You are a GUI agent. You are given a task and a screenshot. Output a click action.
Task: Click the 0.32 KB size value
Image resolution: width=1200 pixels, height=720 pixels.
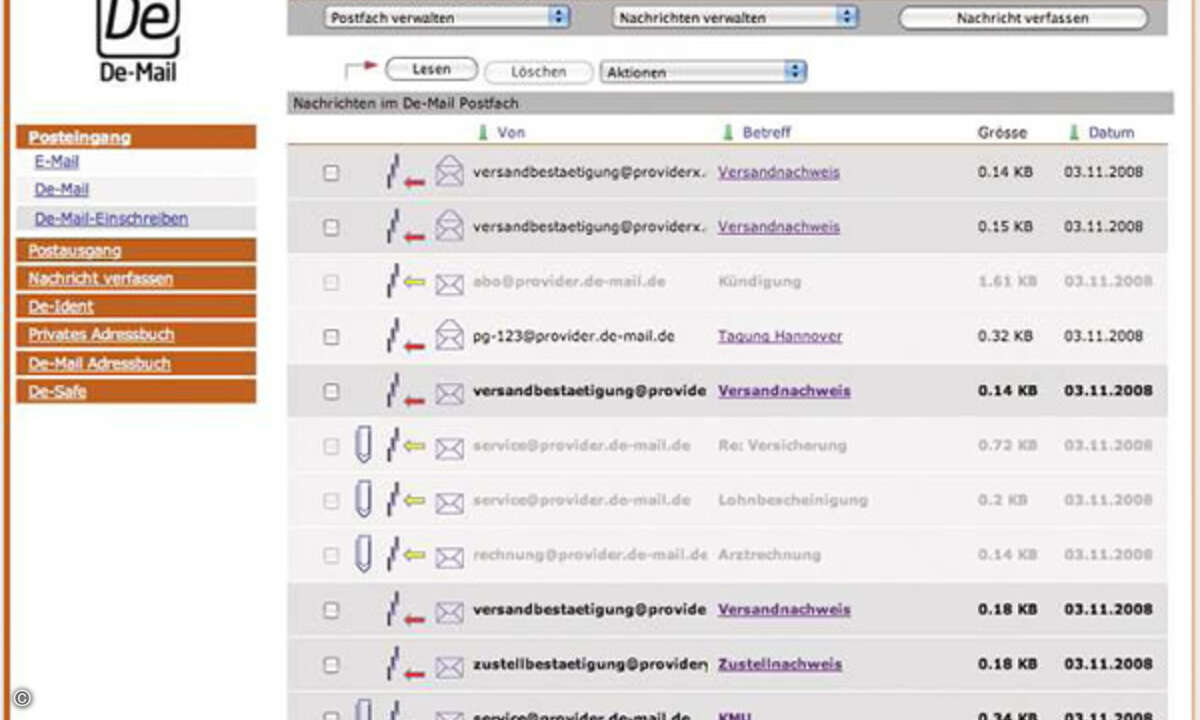point(1006,337)
